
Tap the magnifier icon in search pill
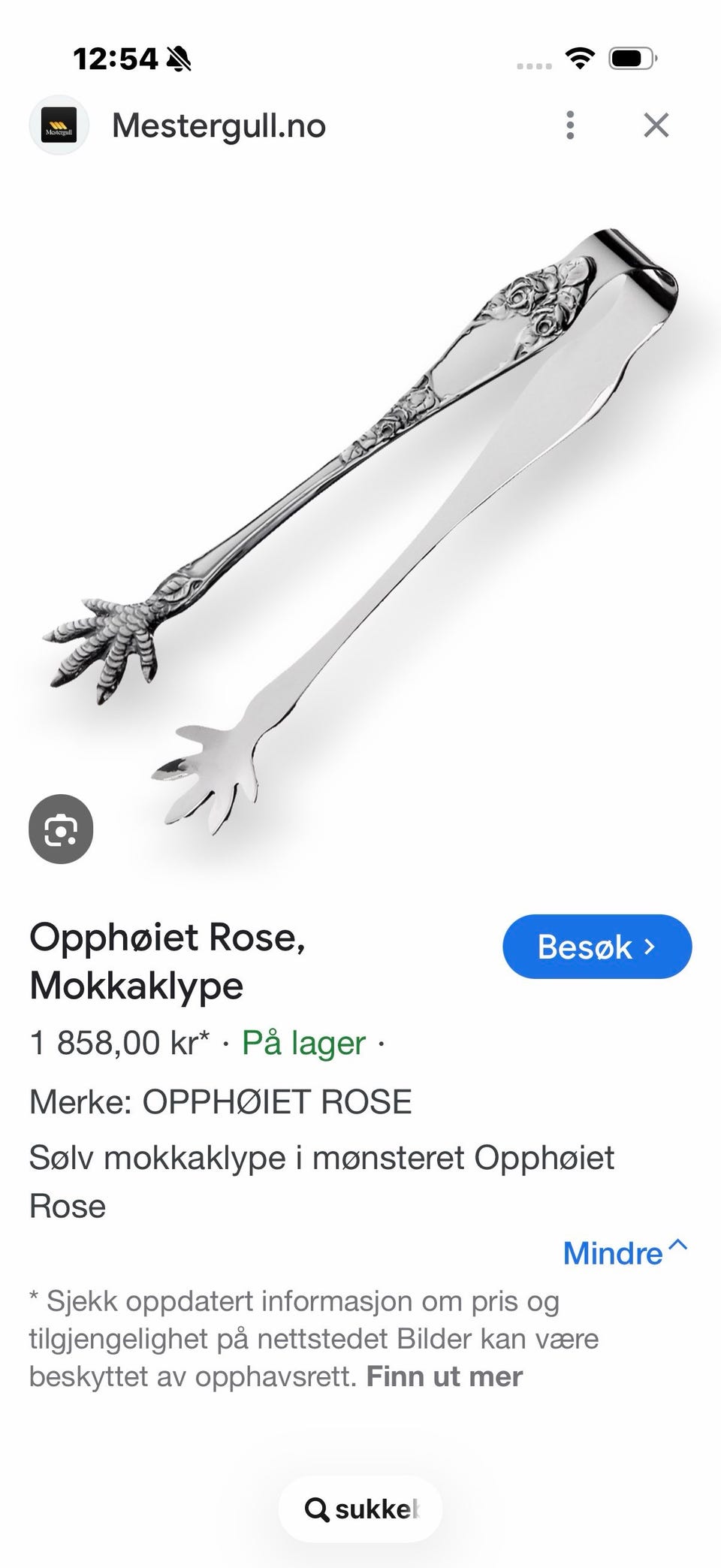(x=317, y=1509)
